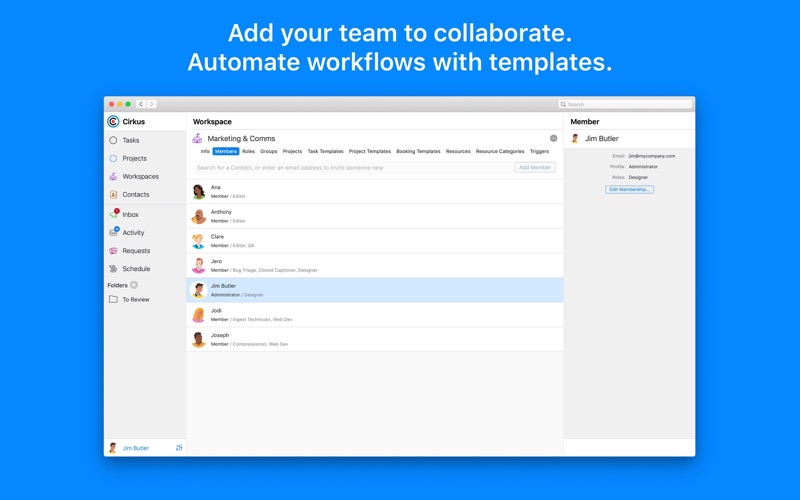Switch to the Task Templates tab

click(326, 152)
